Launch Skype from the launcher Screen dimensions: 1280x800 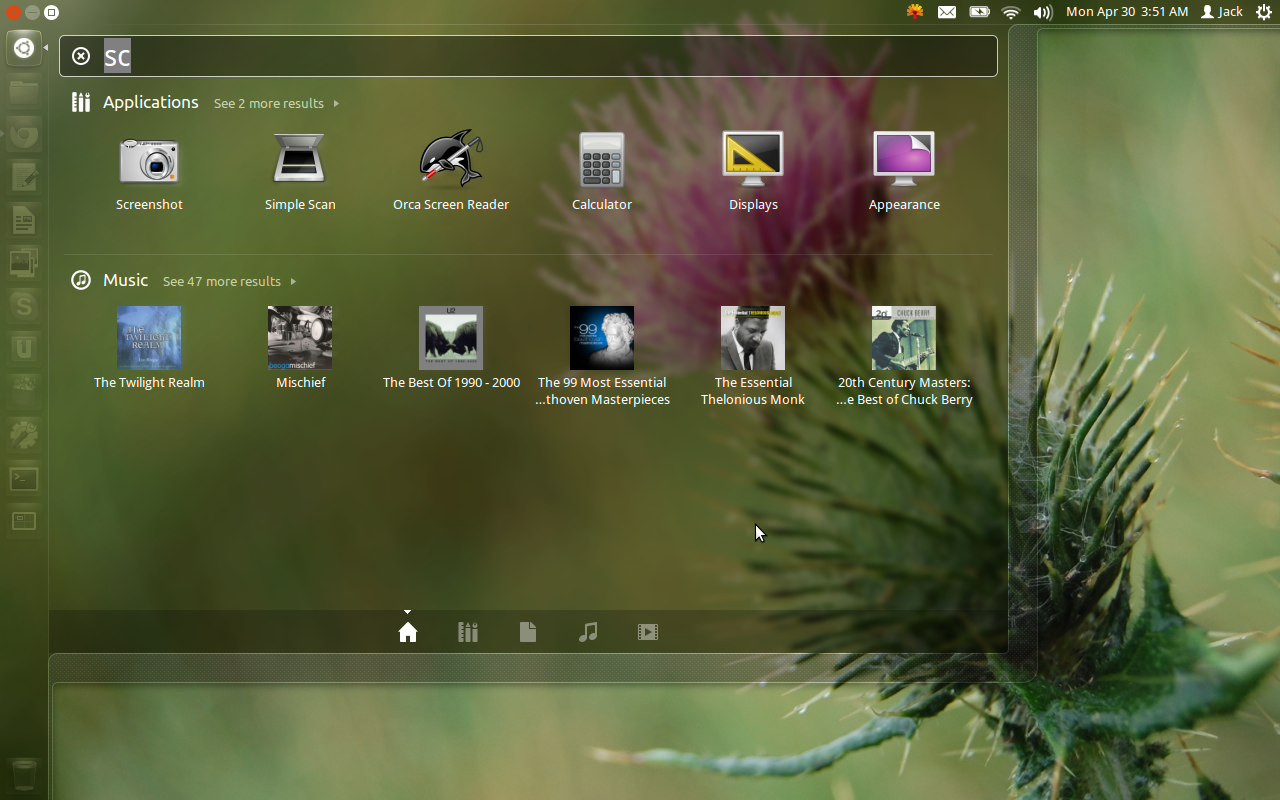point(24,306)
